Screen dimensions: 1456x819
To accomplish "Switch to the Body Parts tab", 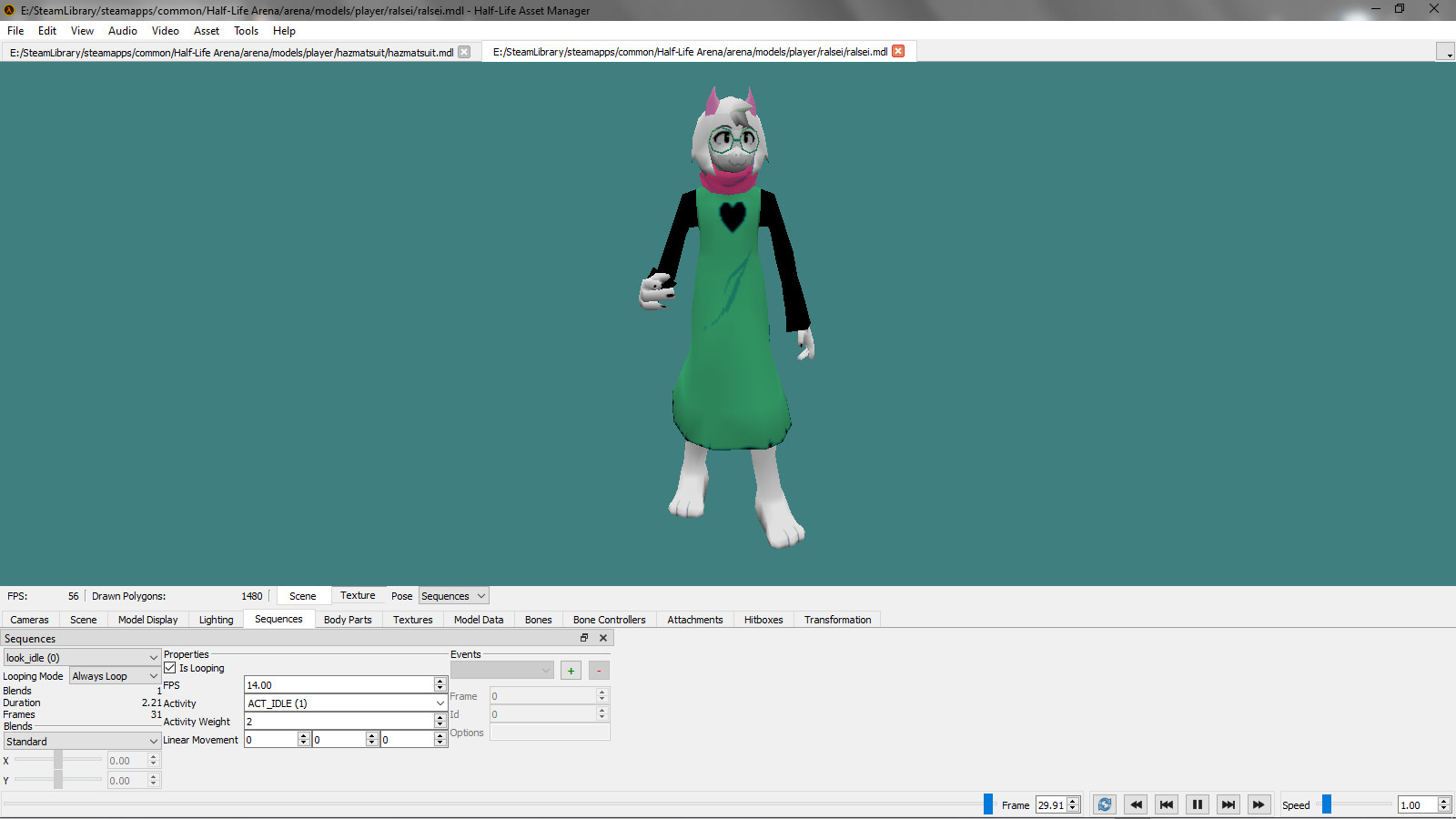I will click(x=348, y=620).
